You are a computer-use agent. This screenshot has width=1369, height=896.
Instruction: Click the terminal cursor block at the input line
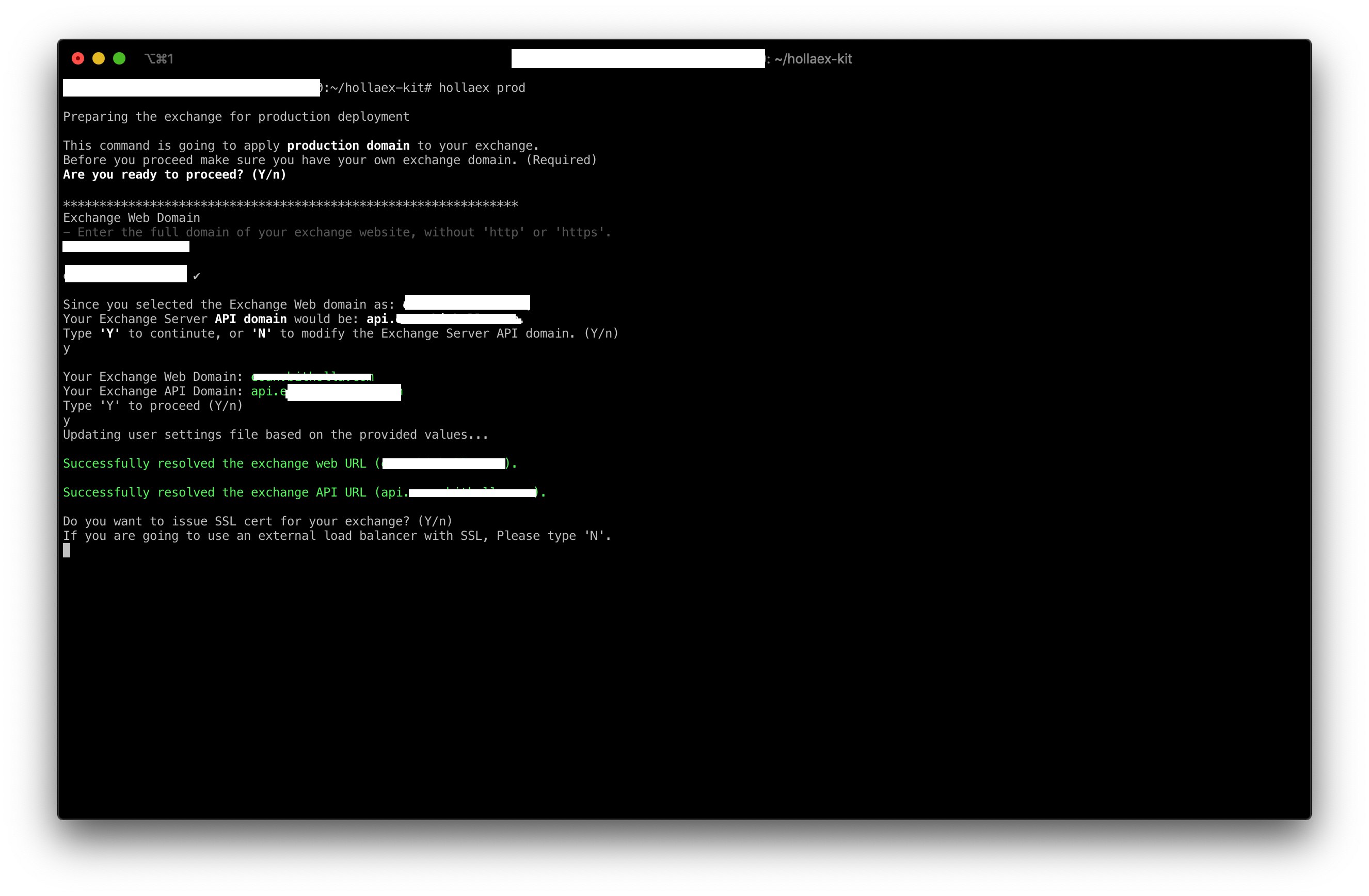(67, 550)
